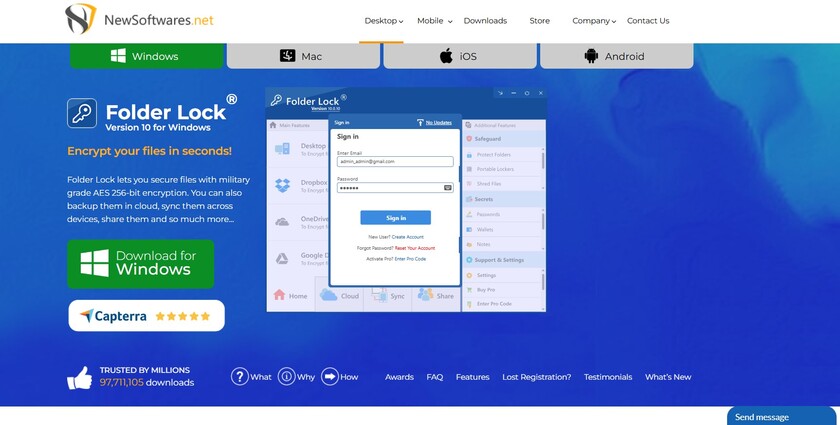
Task: Open the Contact Us page
Action: (x=648, y=21)
